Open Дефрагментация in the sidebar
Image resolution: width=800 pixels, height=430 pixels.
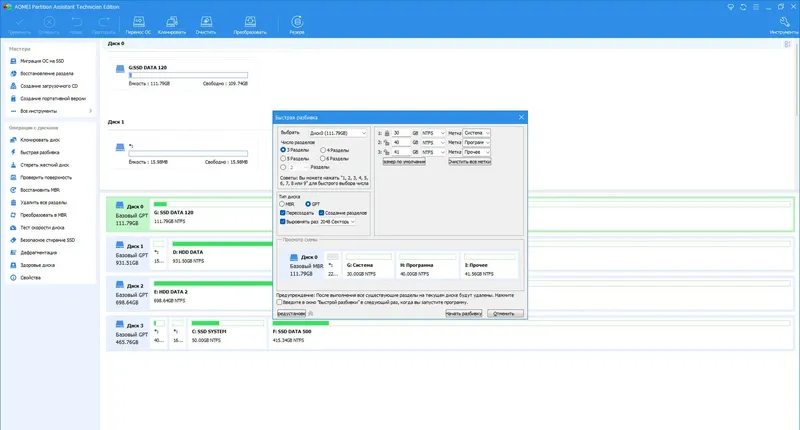point(38,252)
